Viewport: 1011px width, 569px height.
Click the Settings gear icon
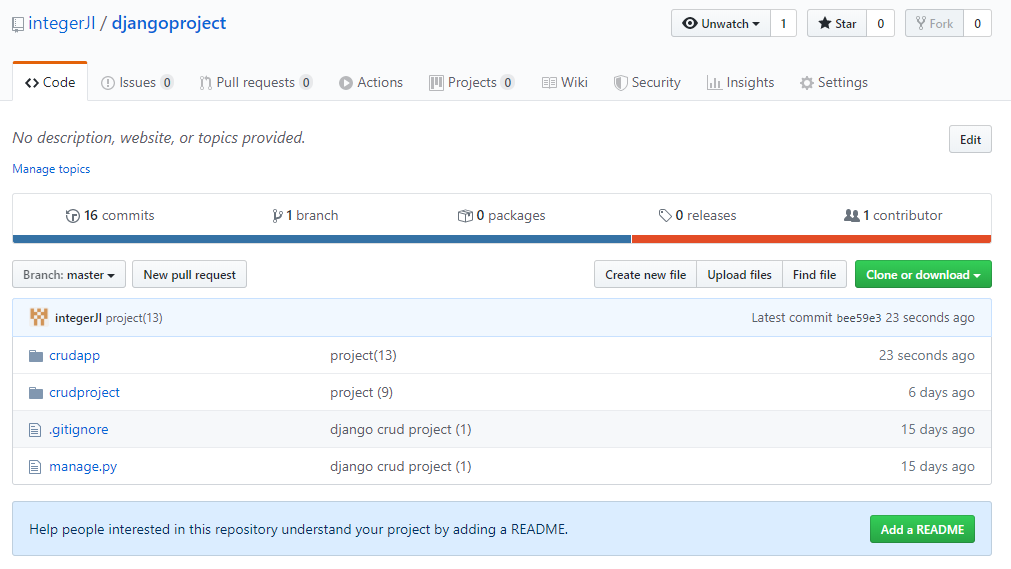[807, 83]
